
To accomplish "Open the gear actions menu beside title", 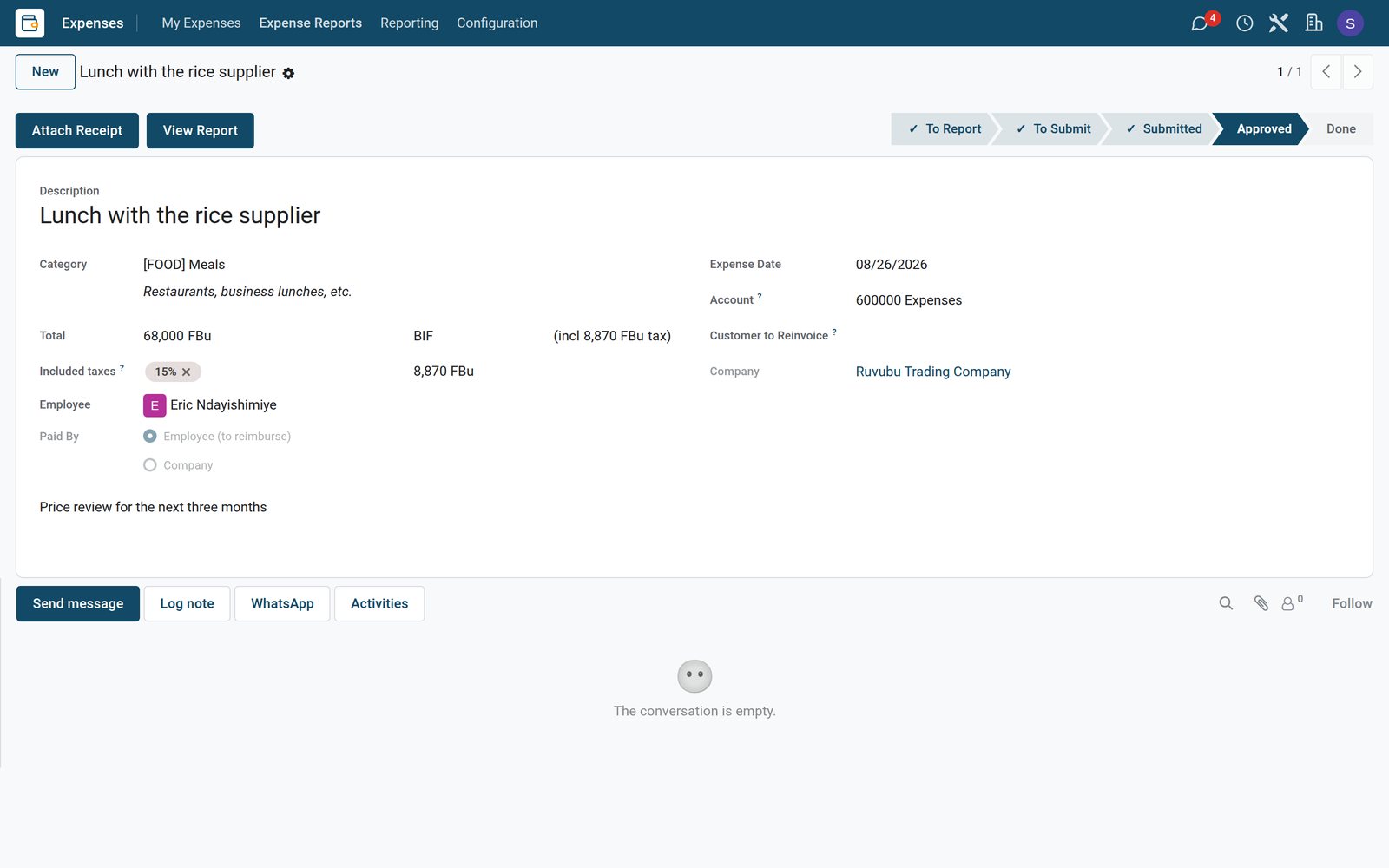I will pos(288,74).
